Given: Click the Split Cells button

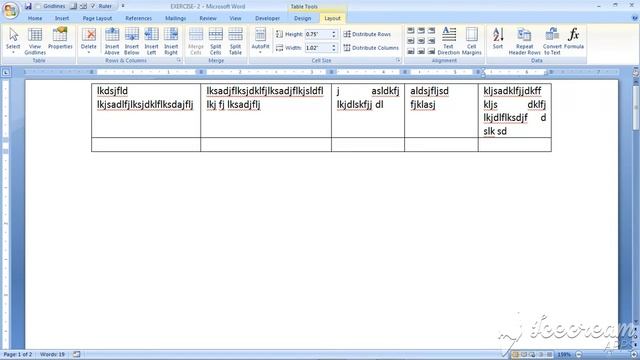Looking at the screenshot, I should click(216, 41).
